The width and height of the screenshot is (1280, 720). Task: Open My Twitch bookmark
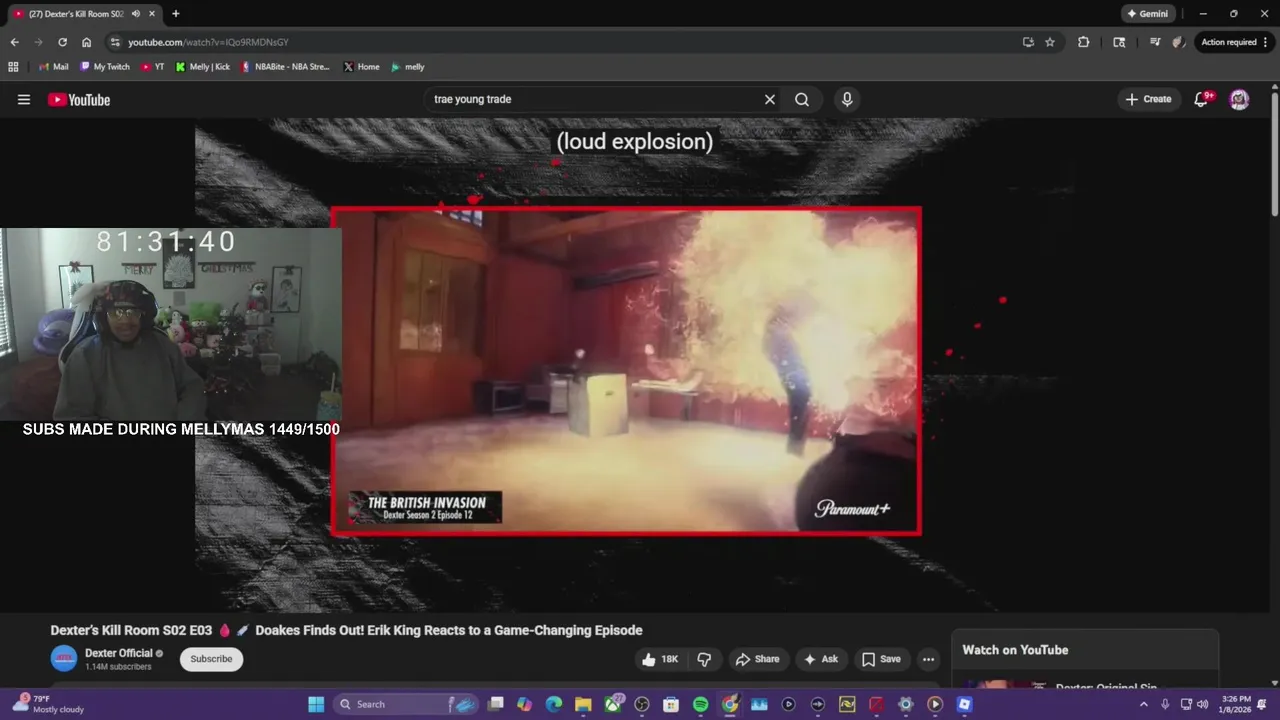point(104,67)
